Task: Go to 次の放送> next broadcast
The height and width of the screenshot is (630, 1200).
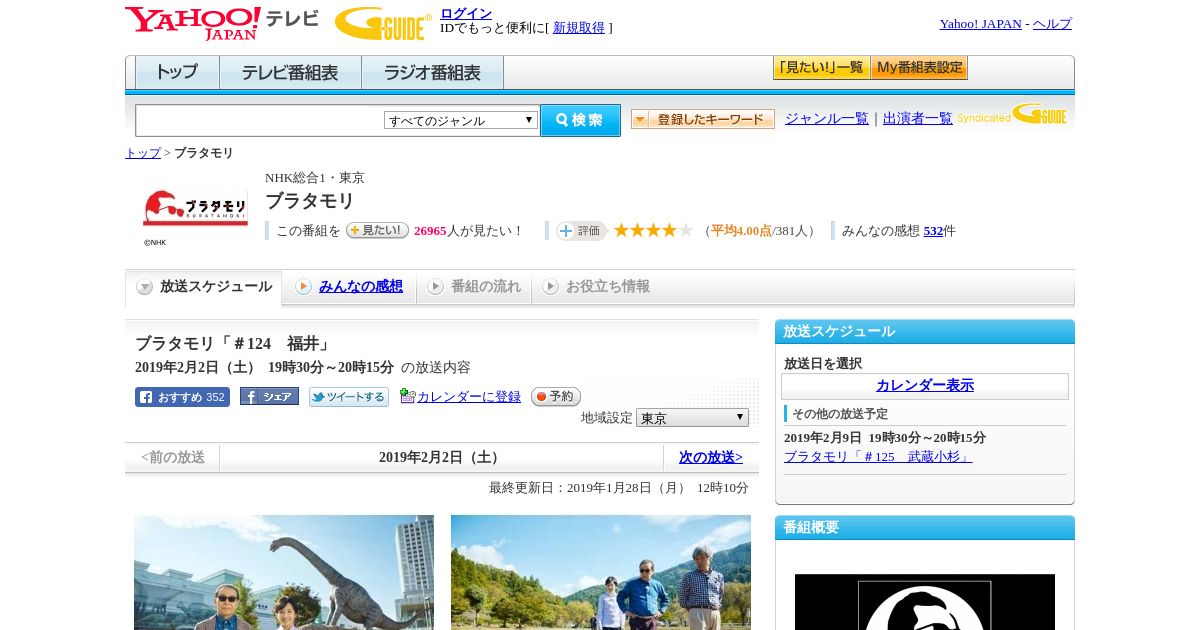Action: pyautogui.click(x=711, y=457)
